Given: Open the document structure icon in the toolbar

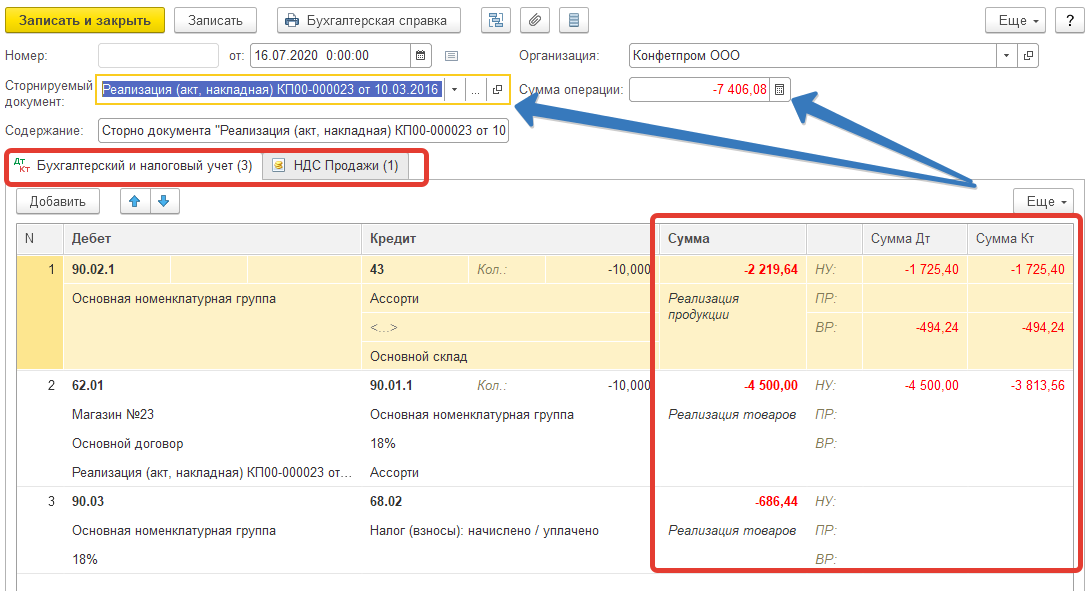Looking at the screenshot, I should 496,20.
